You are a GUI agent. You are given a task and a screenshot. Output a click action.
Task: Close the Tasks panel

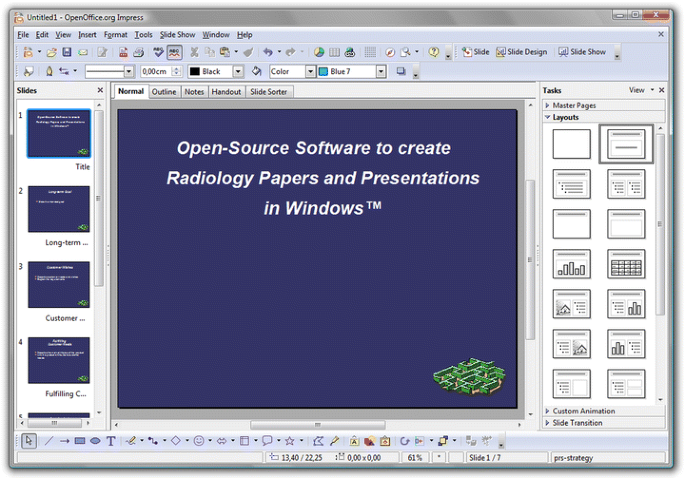click(661, 90)
